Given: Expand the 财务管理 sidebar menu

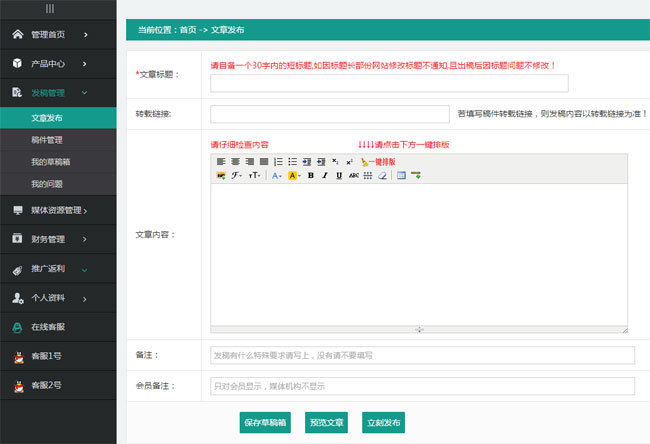Looking at the screenshot, I should tap(58, 239).
